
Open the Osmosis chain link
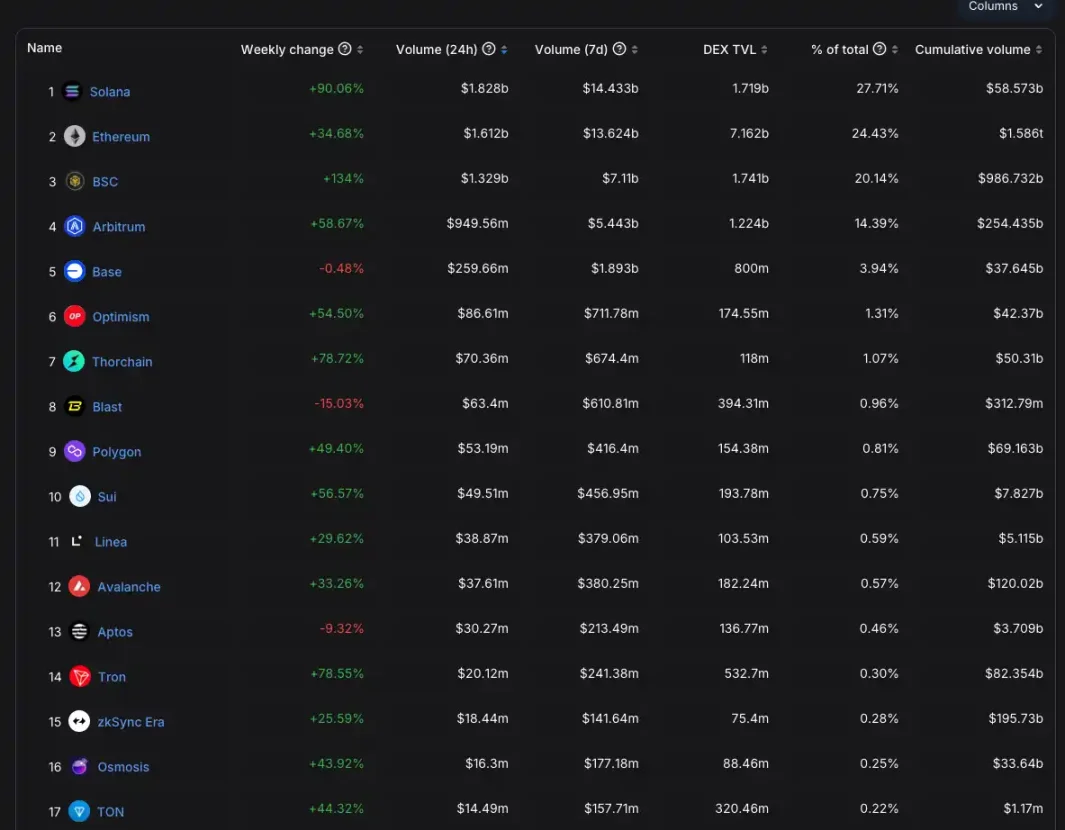(123, 767)
